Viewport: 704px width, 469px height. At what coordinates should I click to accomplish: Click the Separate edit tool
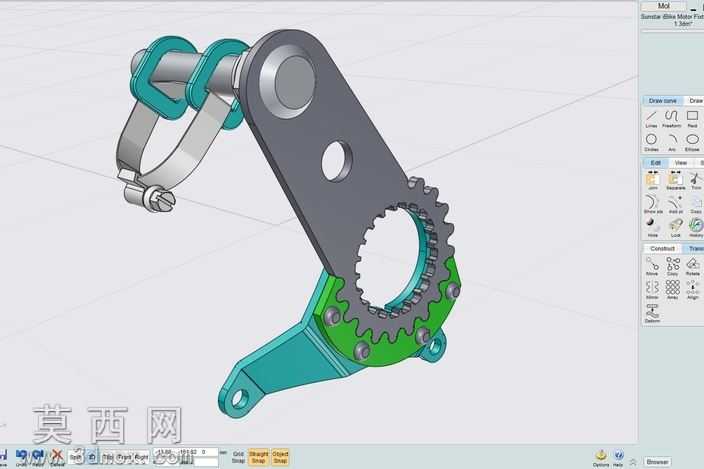coord(675,181)
